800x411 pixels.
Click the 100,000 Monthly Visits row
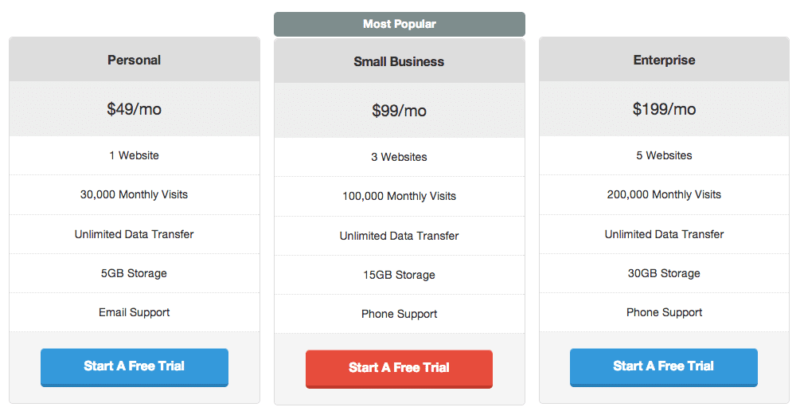click(399, 196)
